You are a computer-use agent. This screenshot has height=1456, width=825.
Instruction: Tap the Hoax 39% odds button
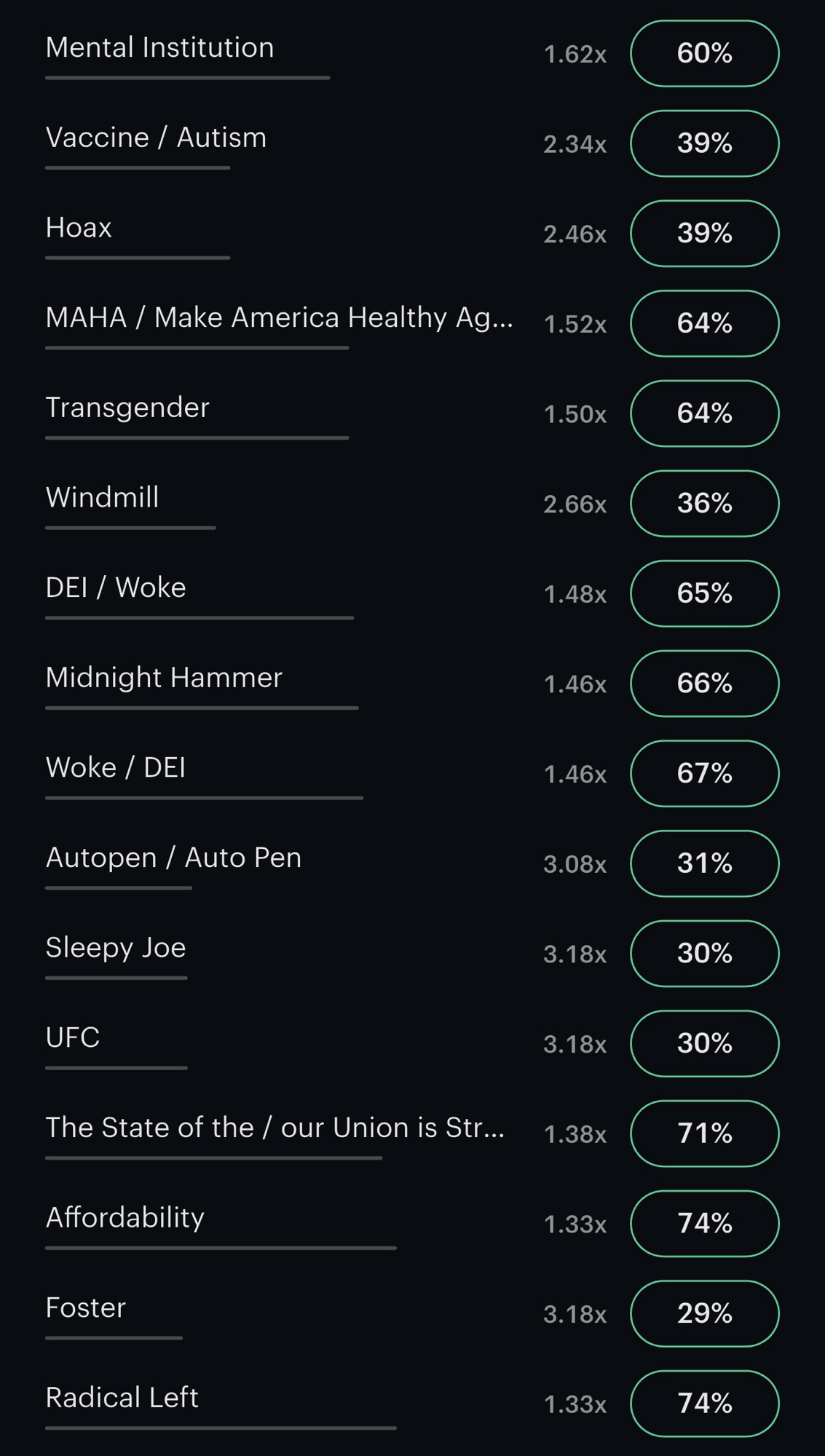point(704,234)
